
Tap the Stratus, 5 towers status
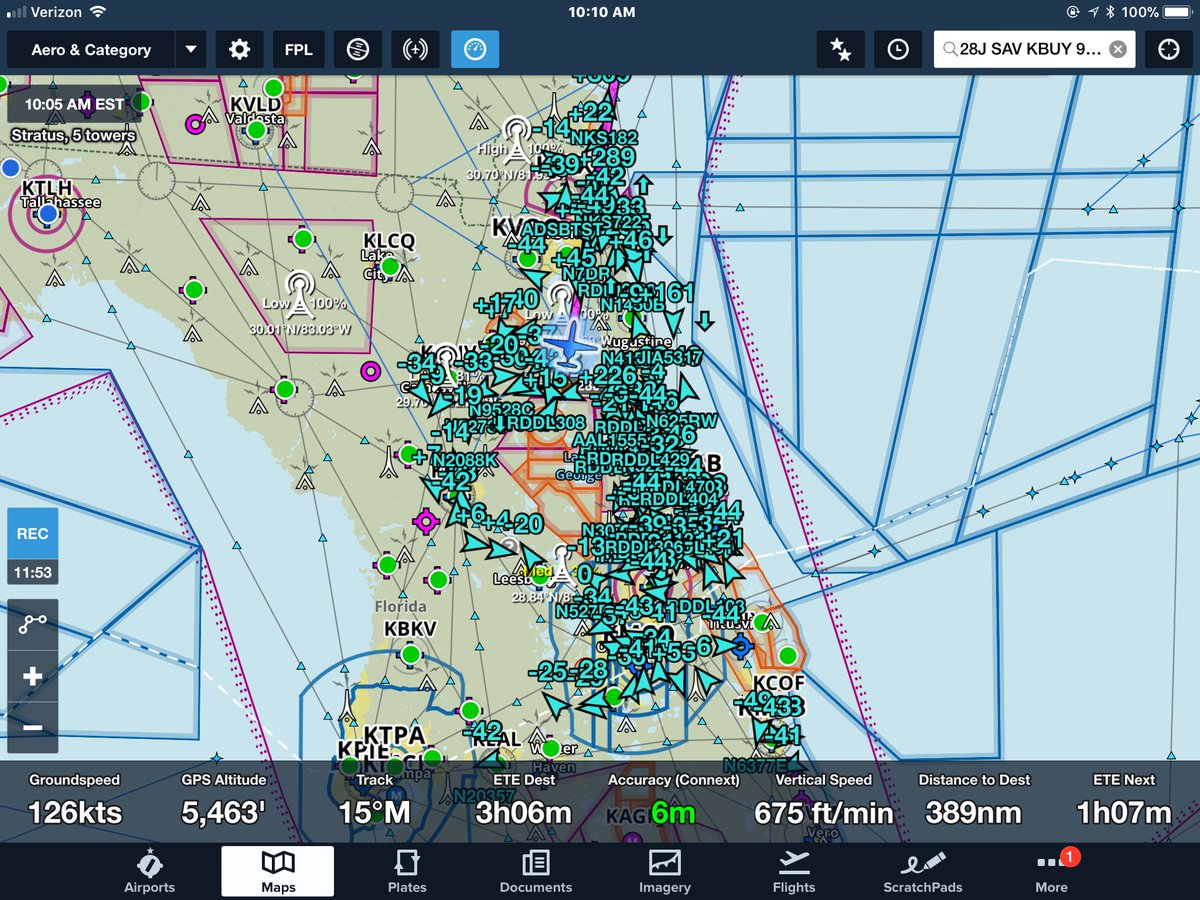coord(73,135)
